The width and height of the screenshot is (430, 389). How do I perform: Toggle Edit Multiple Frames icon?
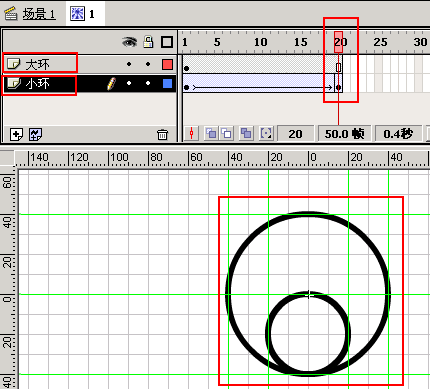[x=246, y=134]
